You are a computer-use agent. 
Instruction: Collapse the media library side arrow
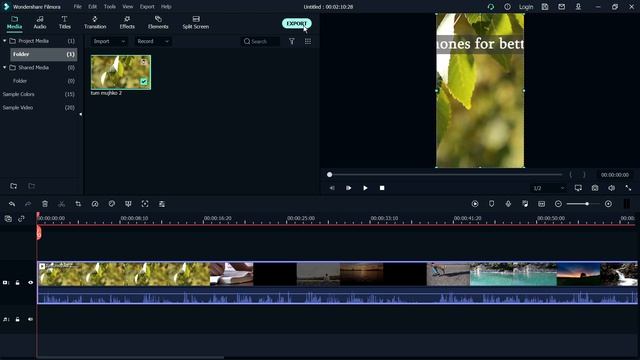[80, 114]
